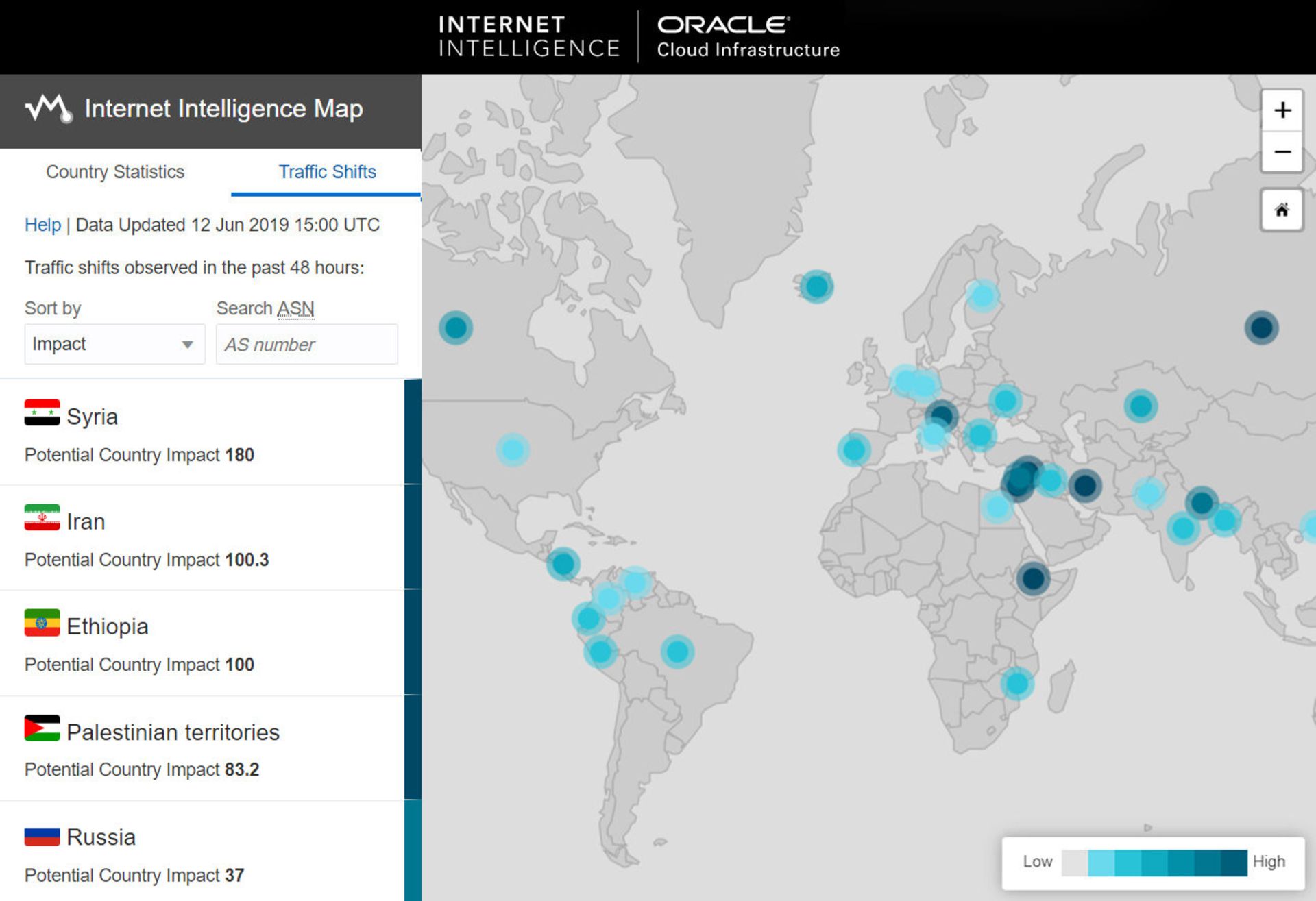Click the AS number search field

(x=306, y=345)
